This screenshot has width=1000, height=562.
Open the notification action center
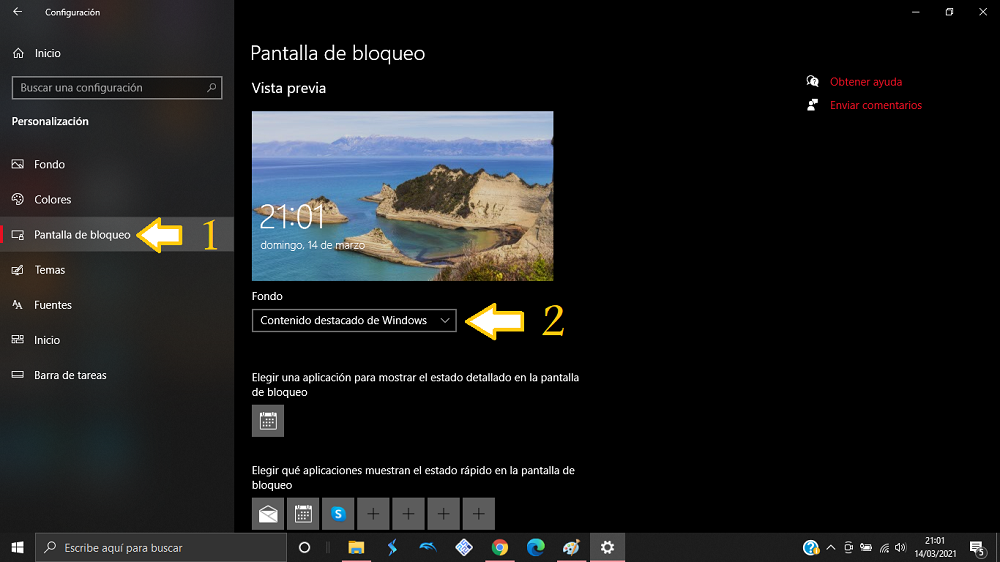click(976, 547)
